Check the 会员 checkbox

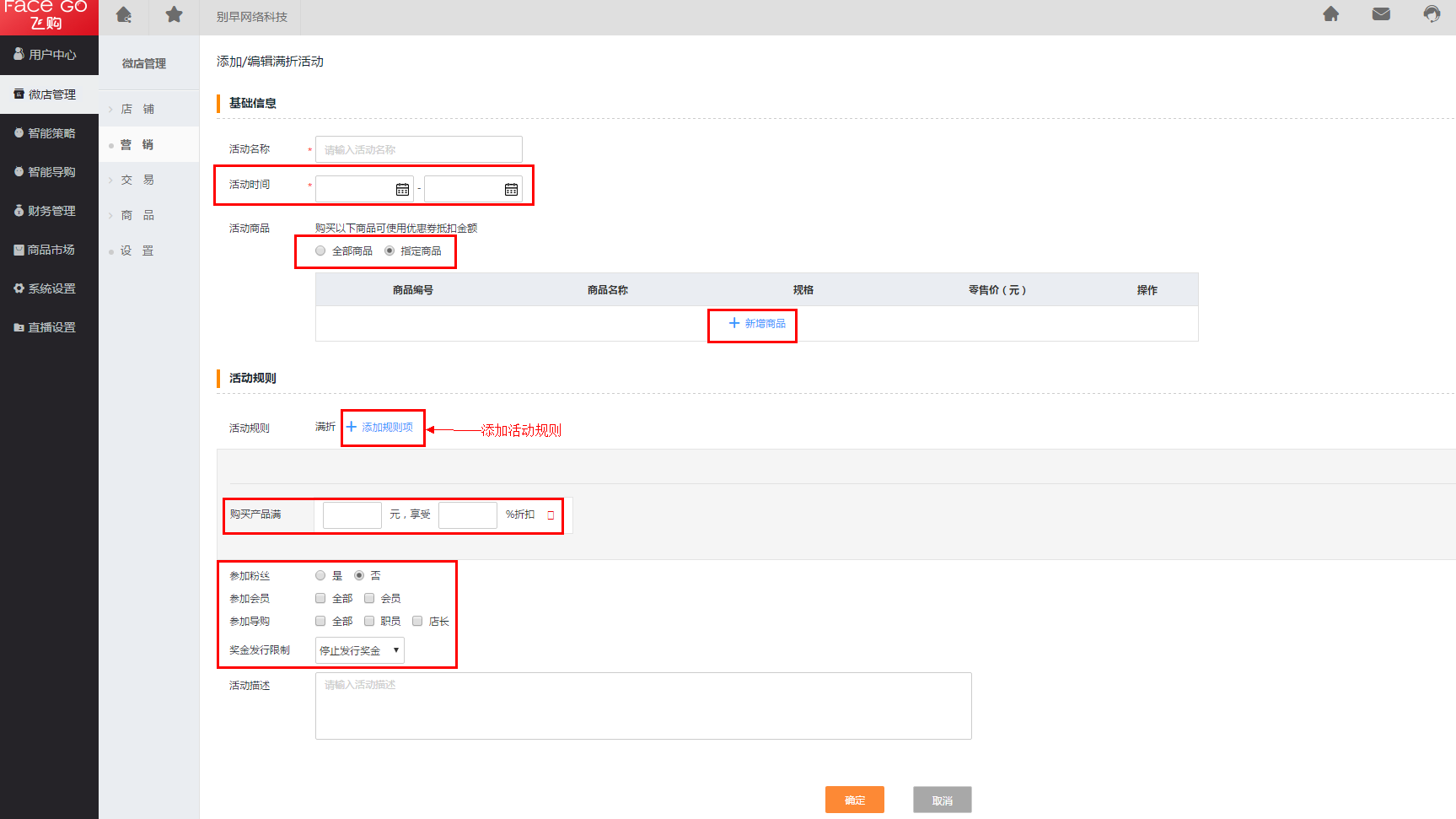click(369, 598)
